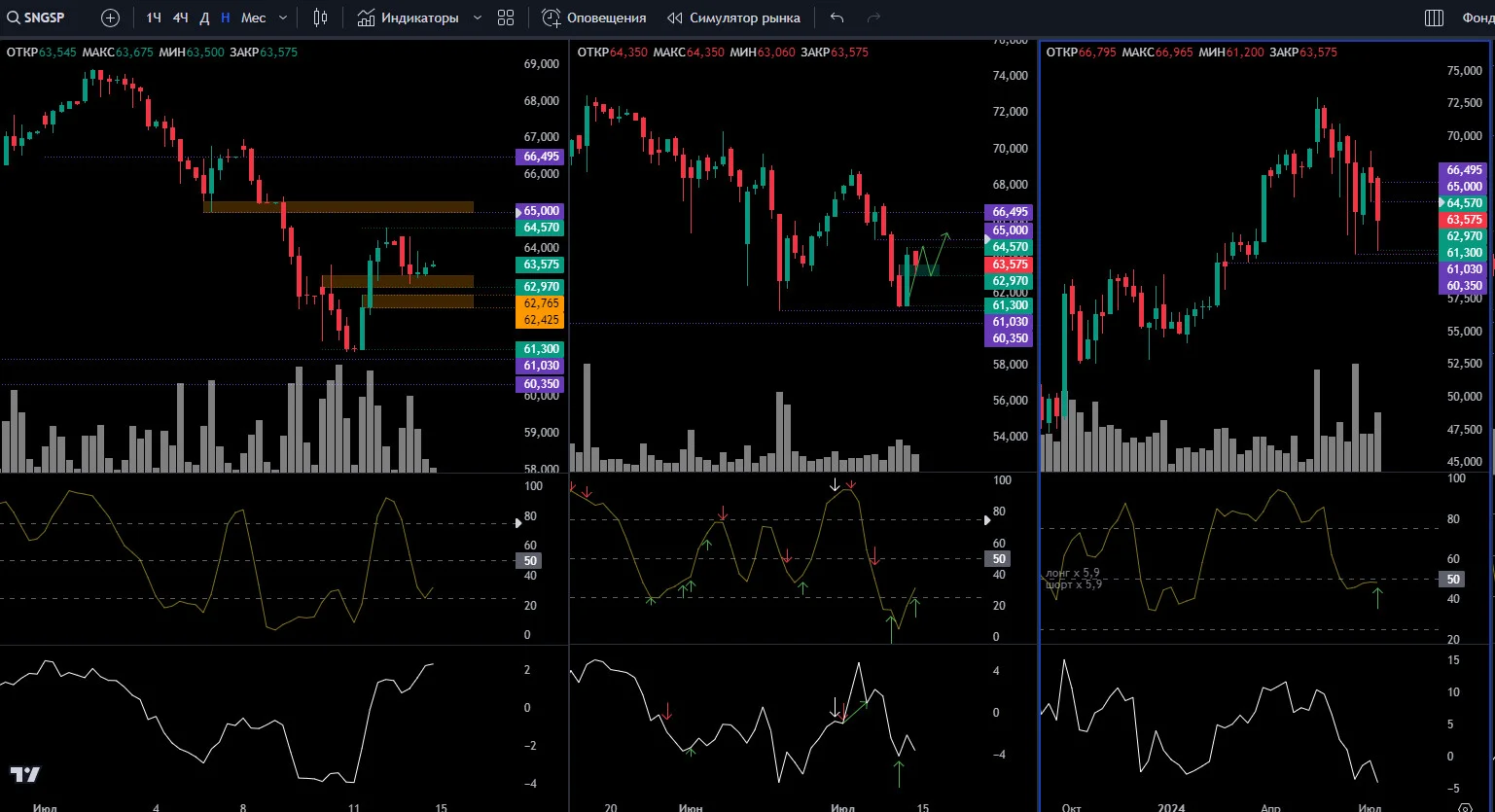Undo the last chart action

click(x=837, y=18)
